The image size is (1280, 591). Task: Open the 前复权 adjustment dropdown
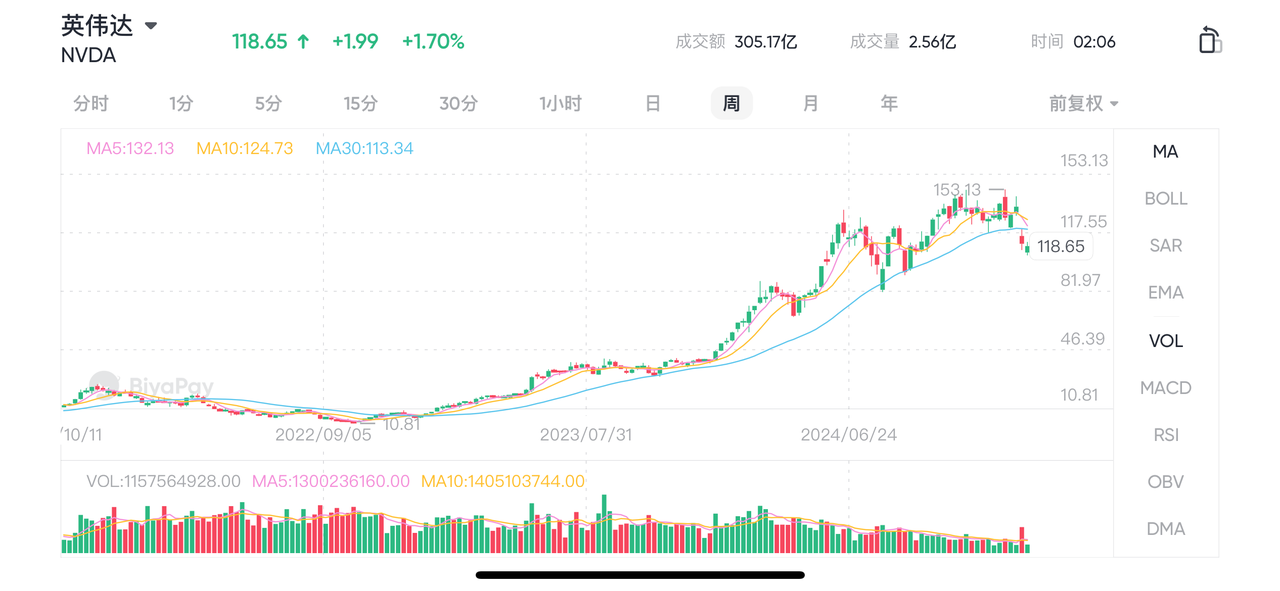[x=1083, y=103]
